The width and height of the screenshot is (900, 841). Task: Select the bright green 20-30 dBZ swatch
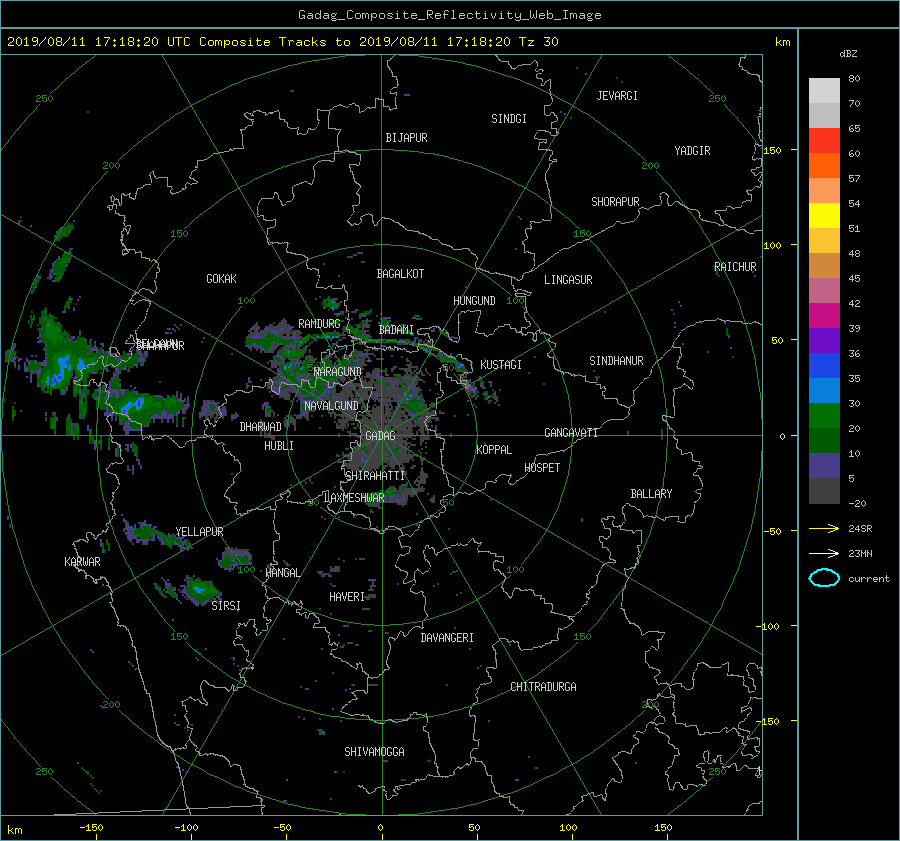(x=824, y=415)
